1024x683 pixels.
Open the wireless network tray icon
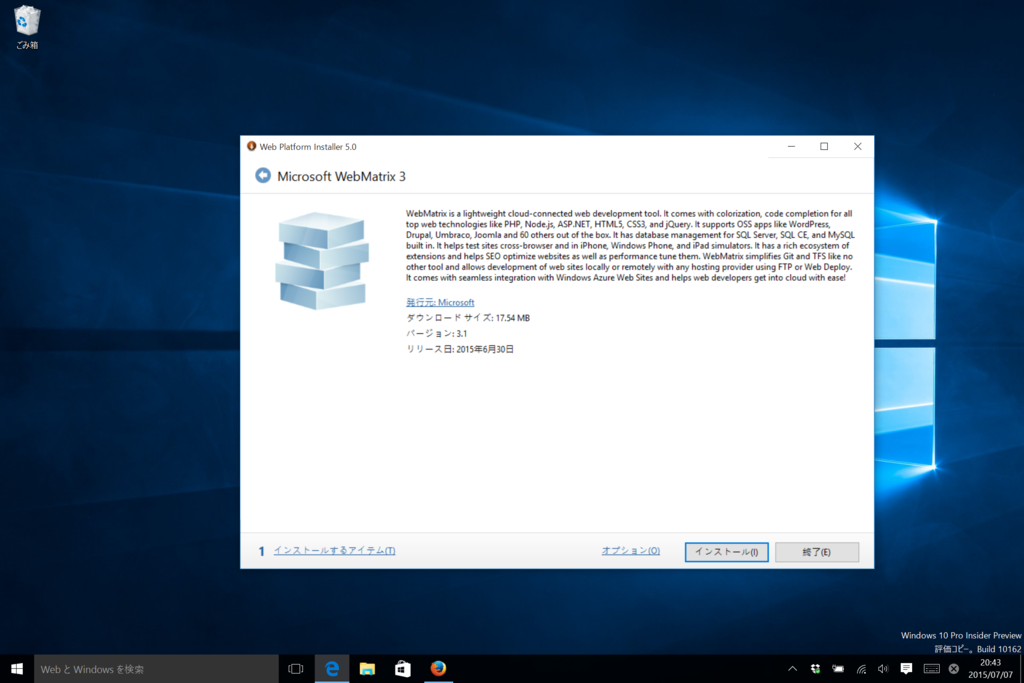[861, 669]
